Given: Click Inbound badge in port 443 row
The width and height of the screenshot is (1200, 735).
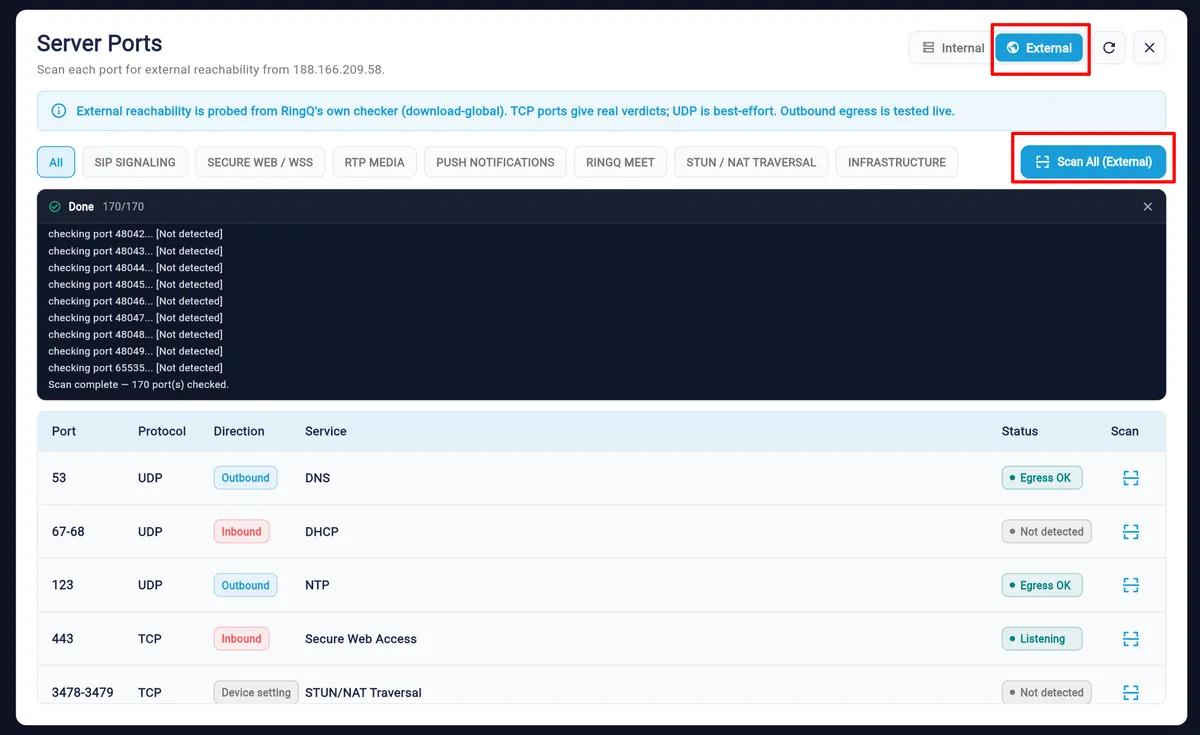Looking at the screenshot, I should tap(241, 639).
